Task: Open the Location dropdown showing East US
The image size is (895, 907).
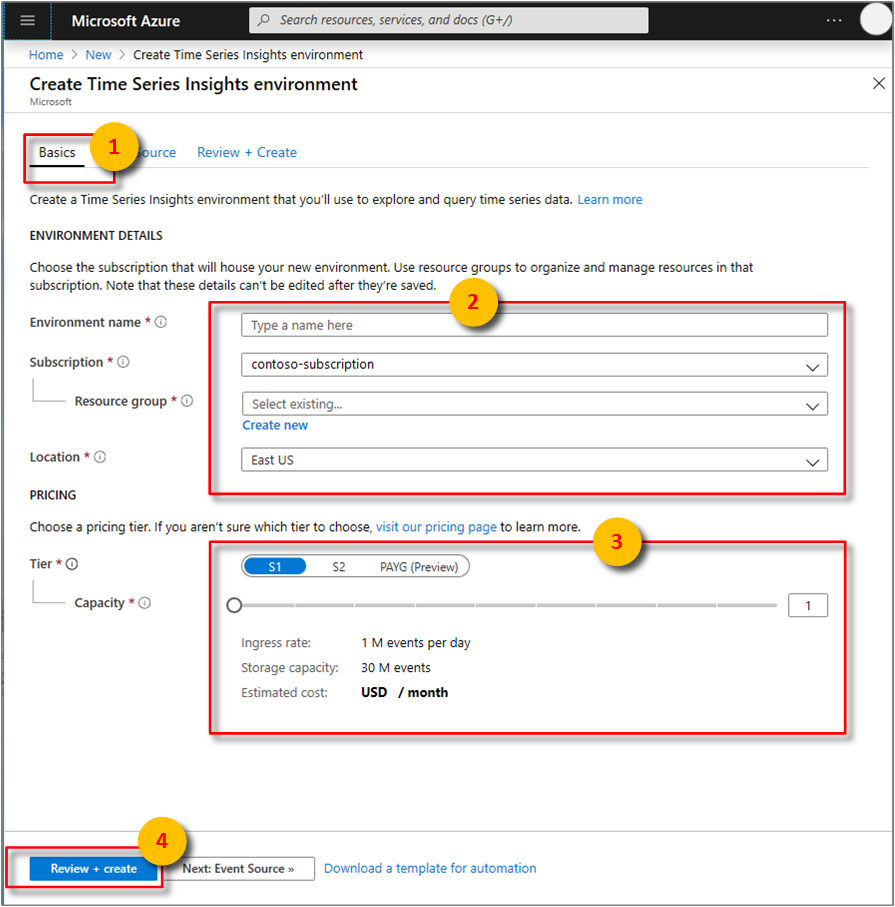Action: [534, 459]
